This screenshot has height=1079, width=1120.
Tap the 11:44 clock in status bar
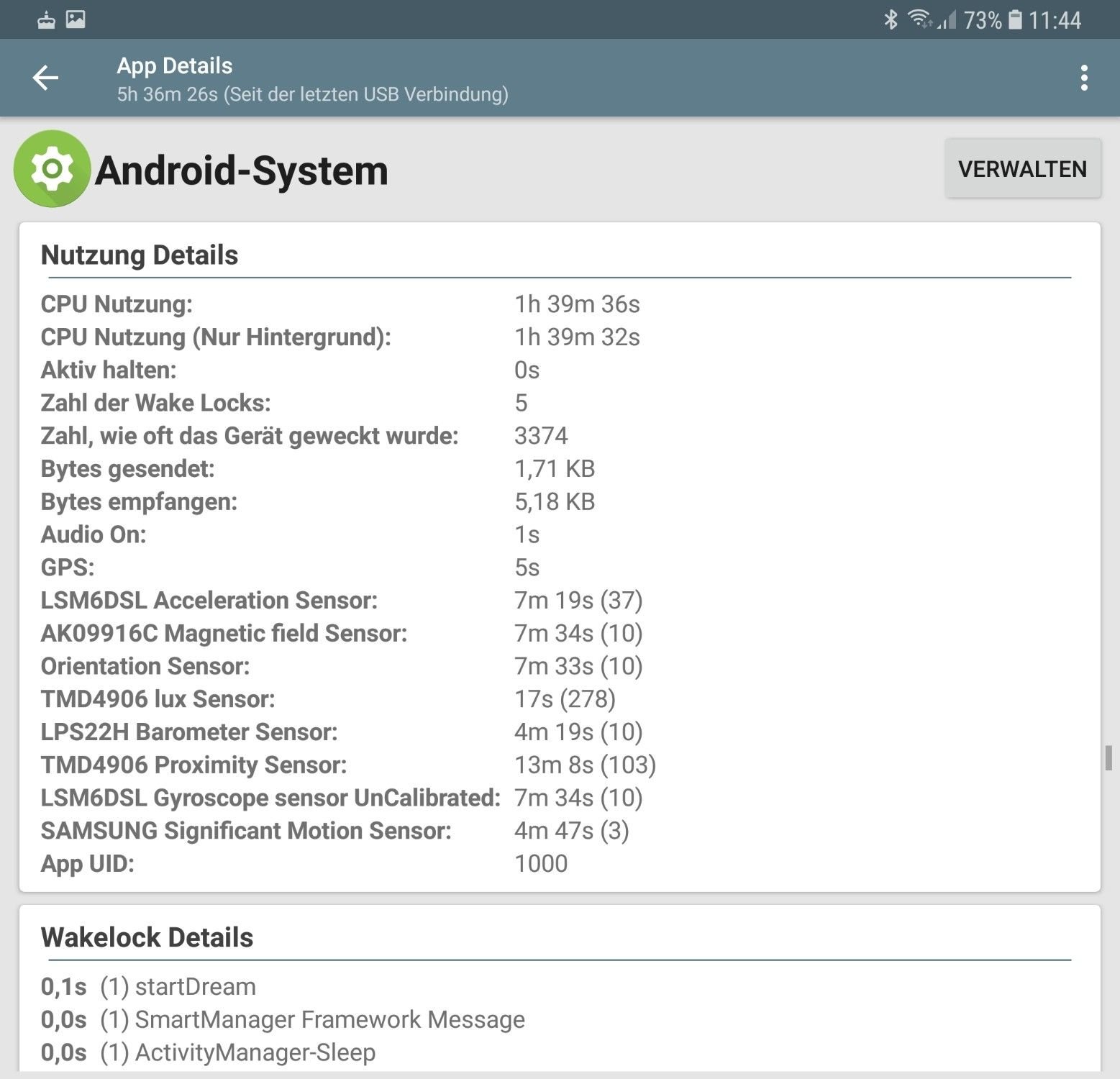[1055, 20]
